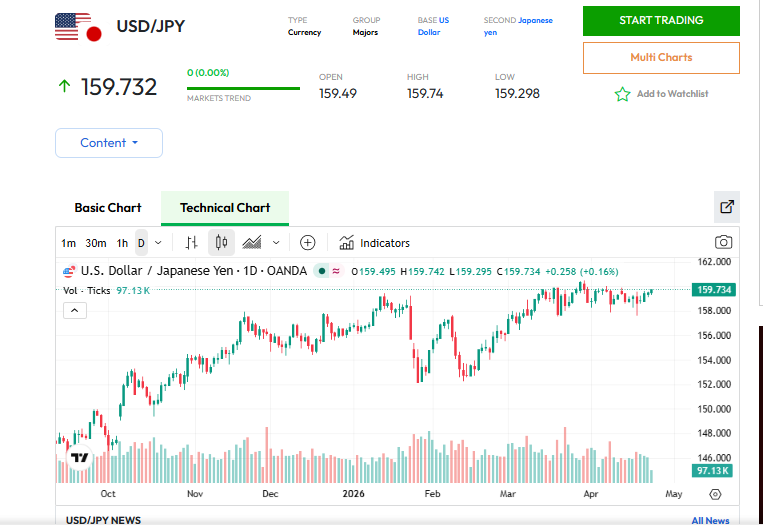Select the area chart style icon

pyautogui.click(x=252, y=242)
